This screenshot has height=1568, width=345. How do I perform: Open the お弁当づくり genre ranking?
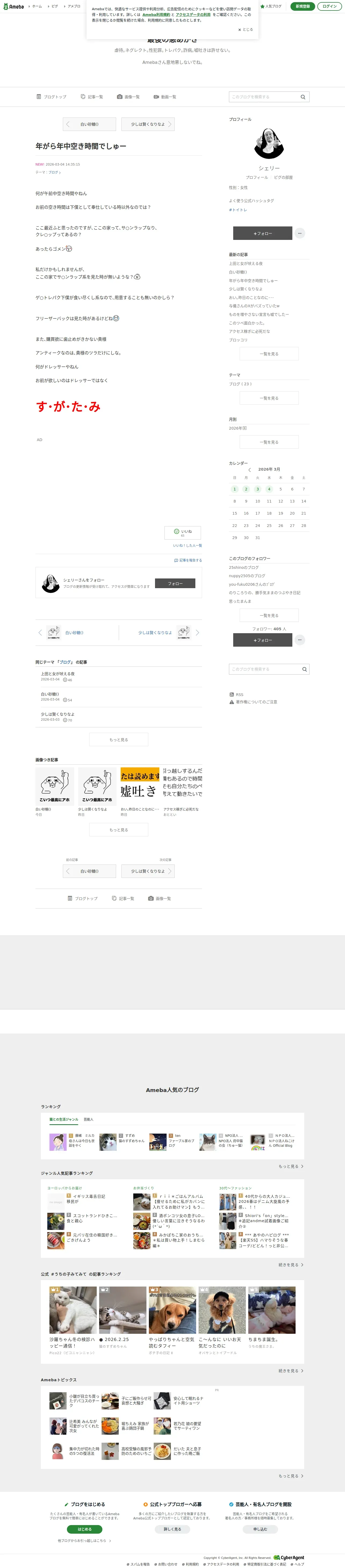144,1188
